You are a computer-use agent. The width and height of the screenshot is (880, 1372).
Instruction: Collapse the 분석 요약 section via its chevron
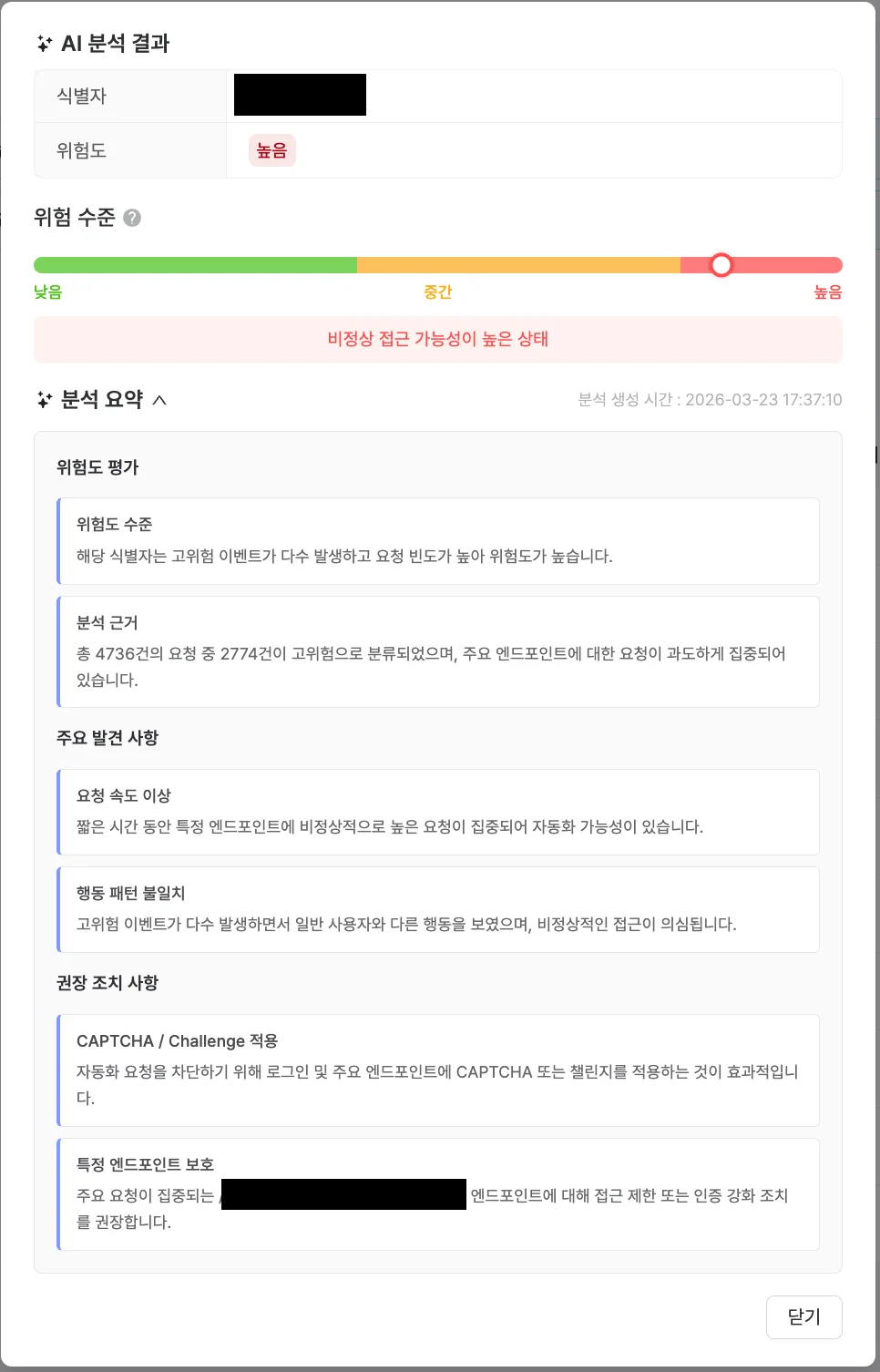pos(162,399)
